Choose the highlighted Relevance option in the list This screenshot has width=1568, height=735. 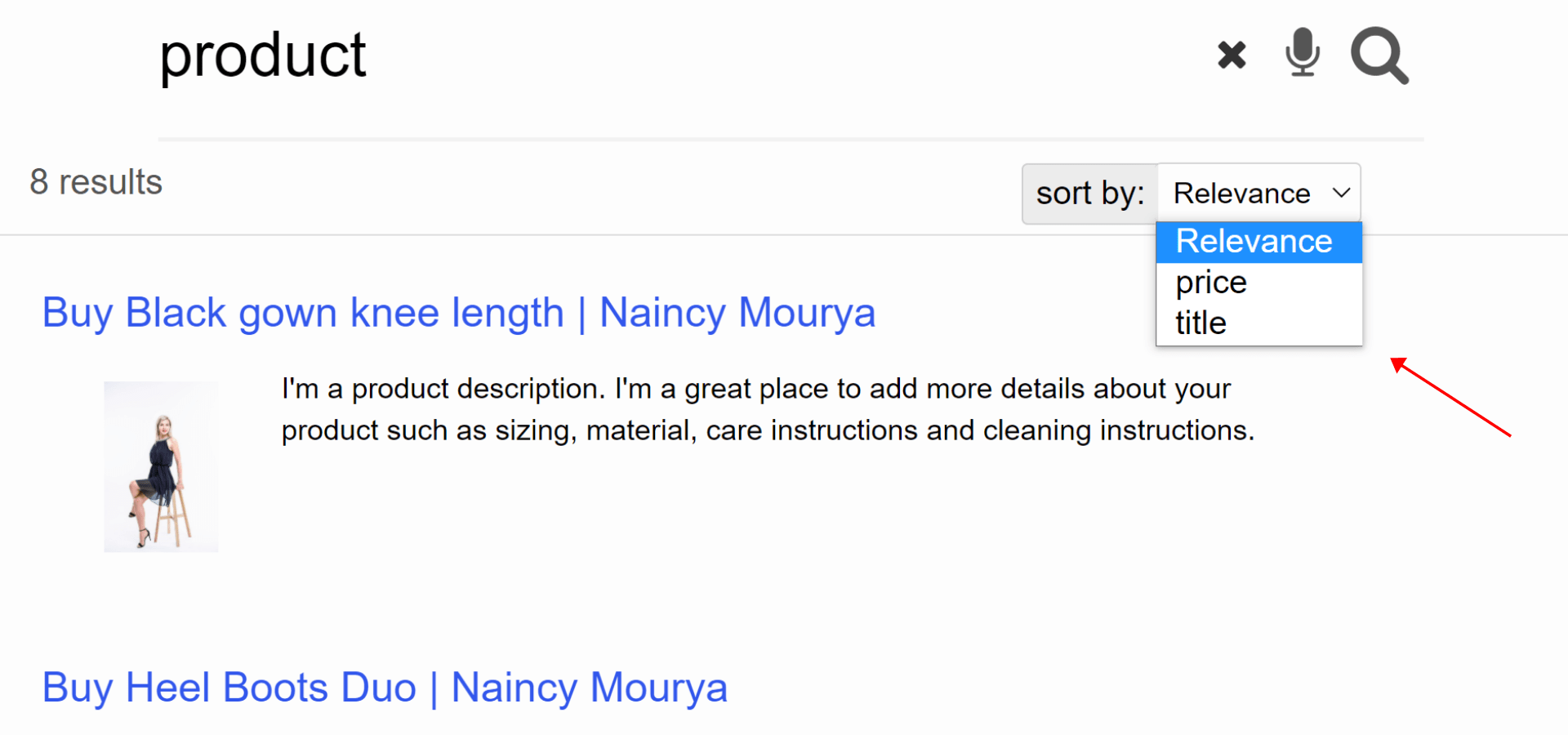coord(1258,242)
